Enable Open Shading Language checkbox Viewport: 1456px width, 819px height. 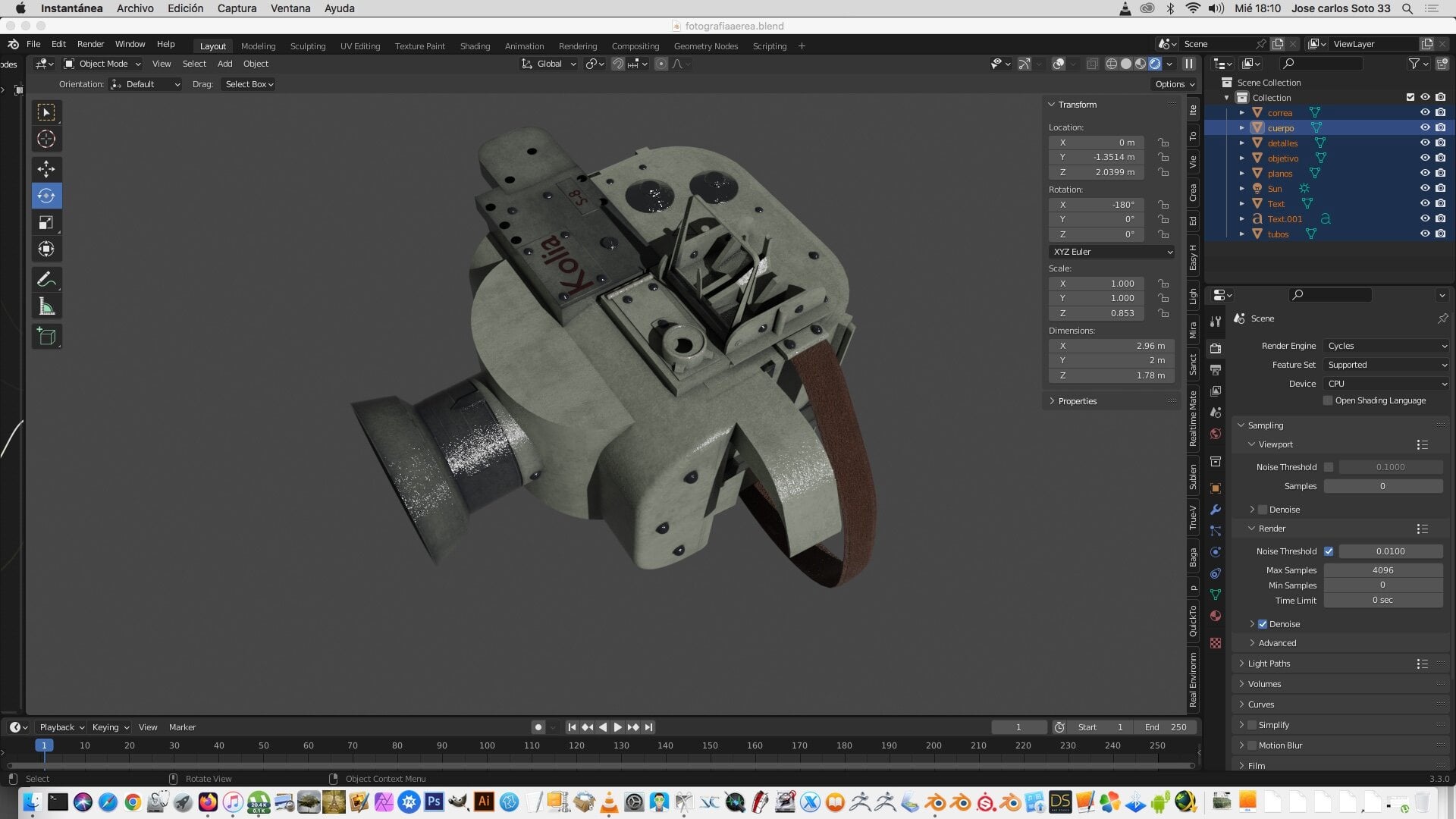point(1328,400)
